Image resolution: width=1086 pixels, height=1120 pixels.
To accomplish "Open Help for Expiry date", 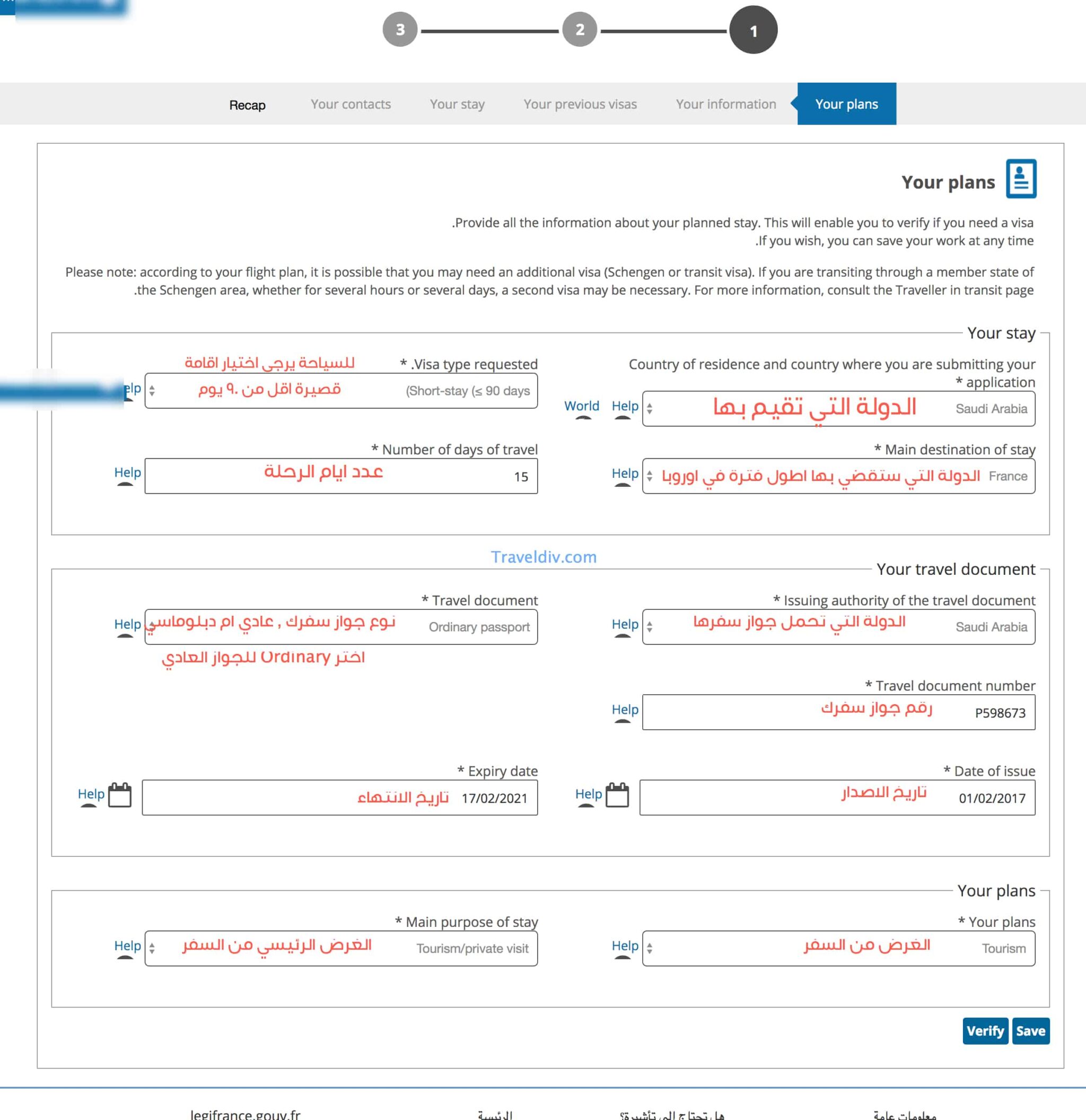I will tap(91, 794).
